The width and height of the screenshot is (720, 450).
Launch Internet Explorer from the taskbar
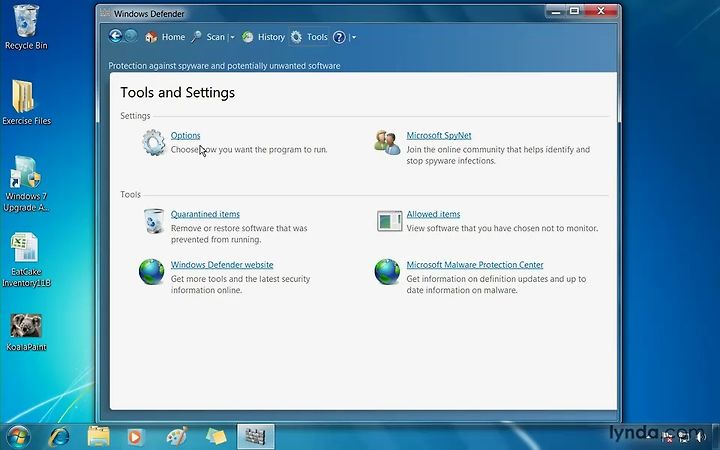point(59,437)
